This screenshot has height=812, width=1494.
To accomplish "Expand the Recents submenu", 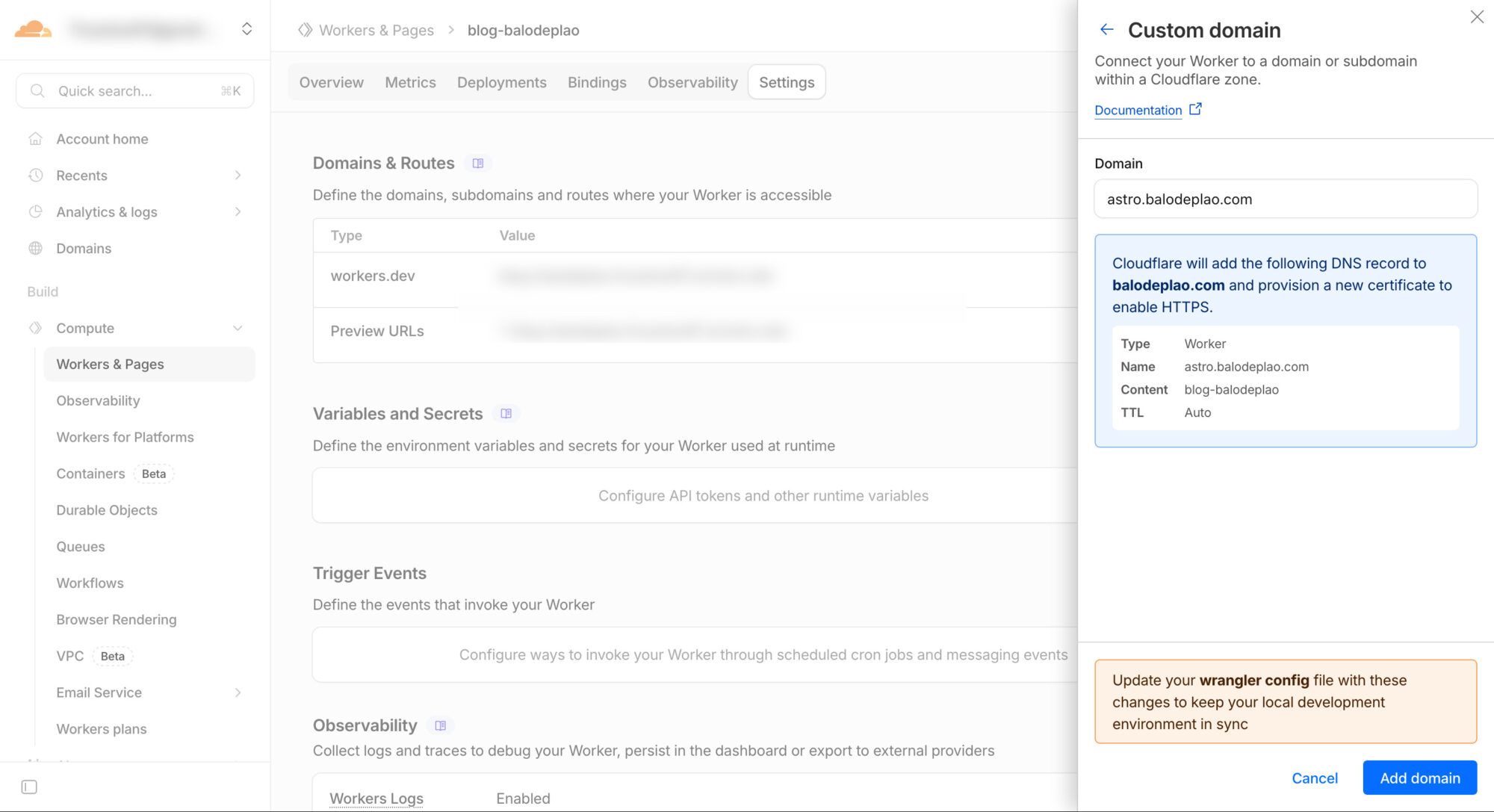I will pos(238,176).
